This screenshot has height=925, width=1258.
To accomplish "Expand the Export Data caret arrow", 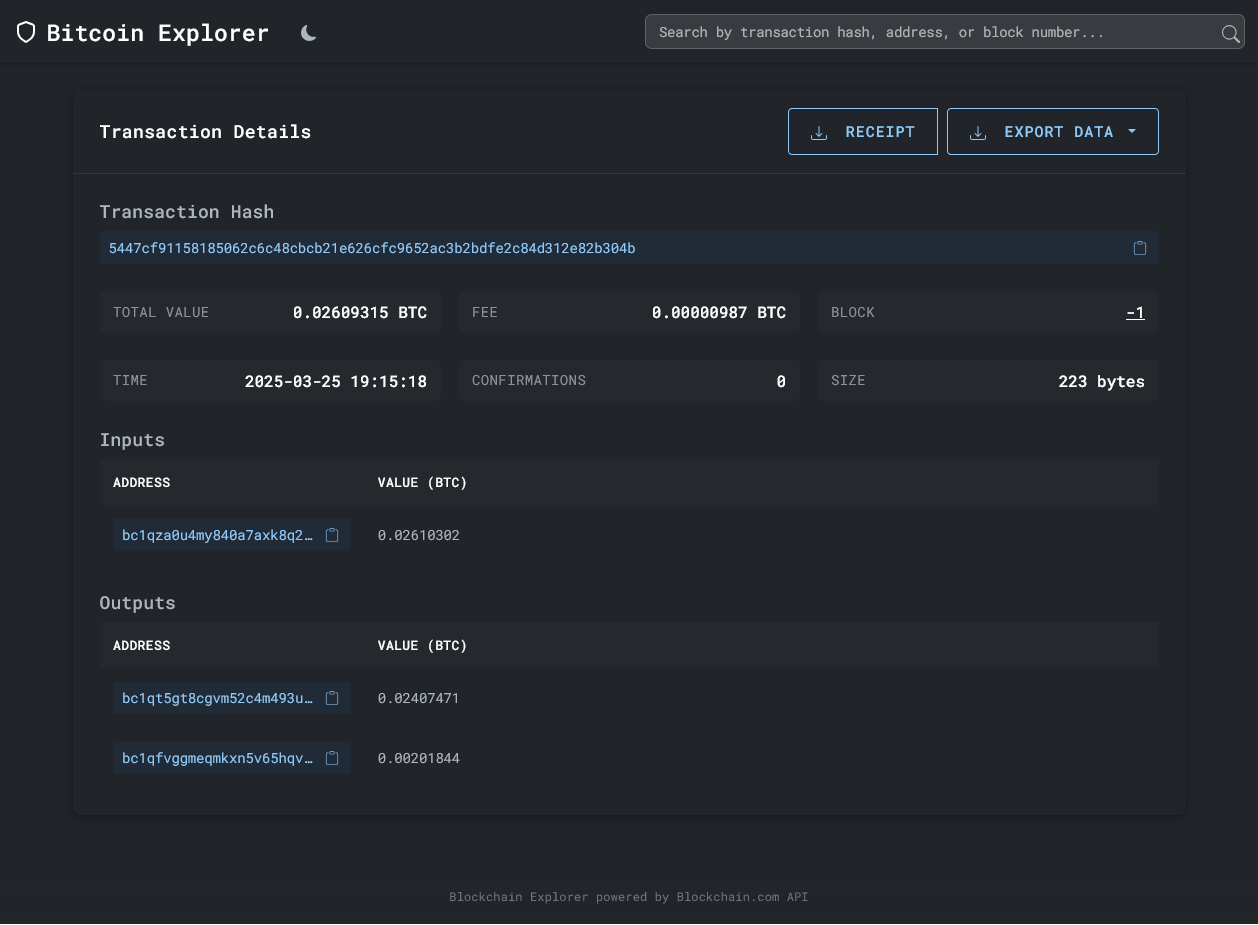I will tap(1132, 132).
